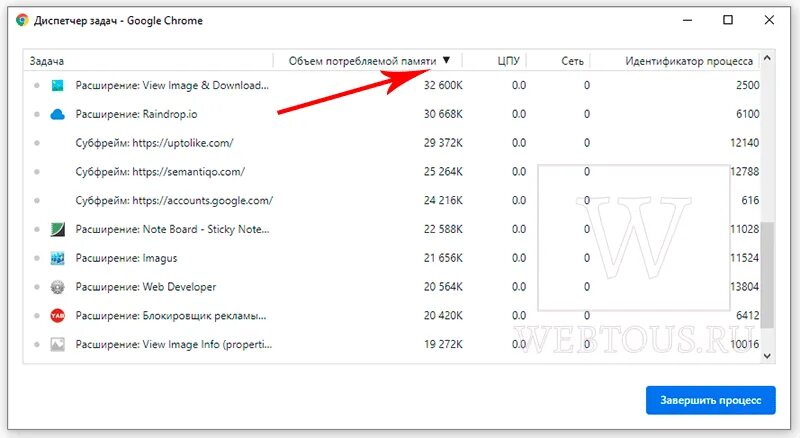Click process ID 2500
Screen dimensions: 800x438
747,85
